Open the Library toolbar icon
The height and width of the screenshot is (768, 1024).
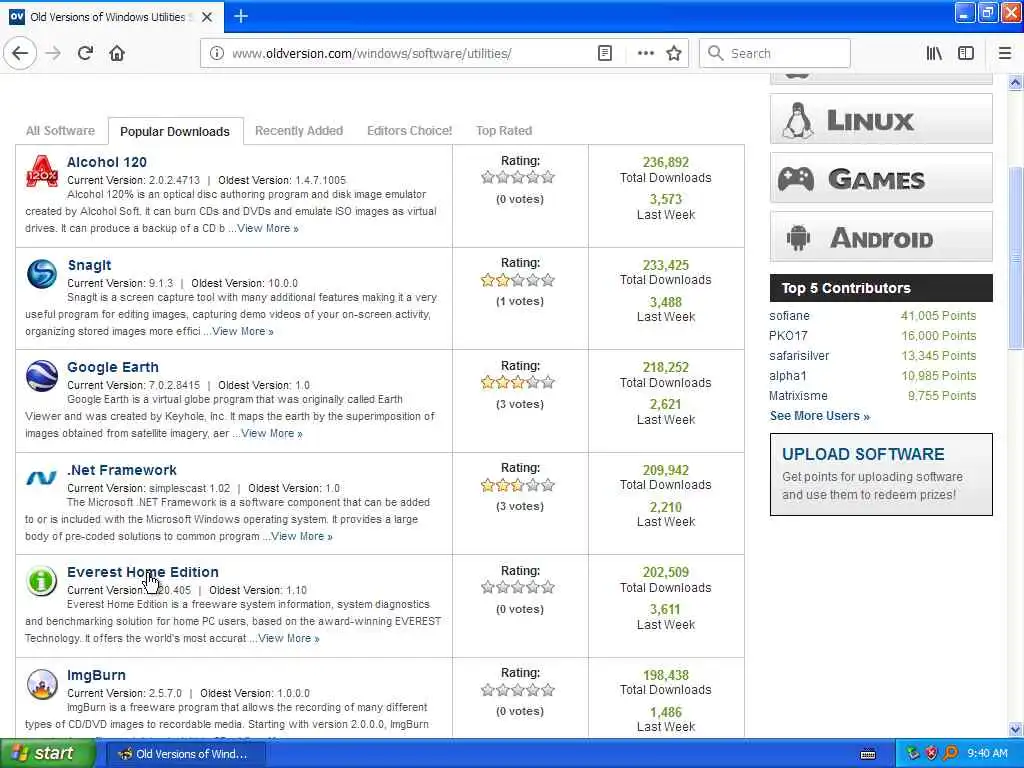934,53
